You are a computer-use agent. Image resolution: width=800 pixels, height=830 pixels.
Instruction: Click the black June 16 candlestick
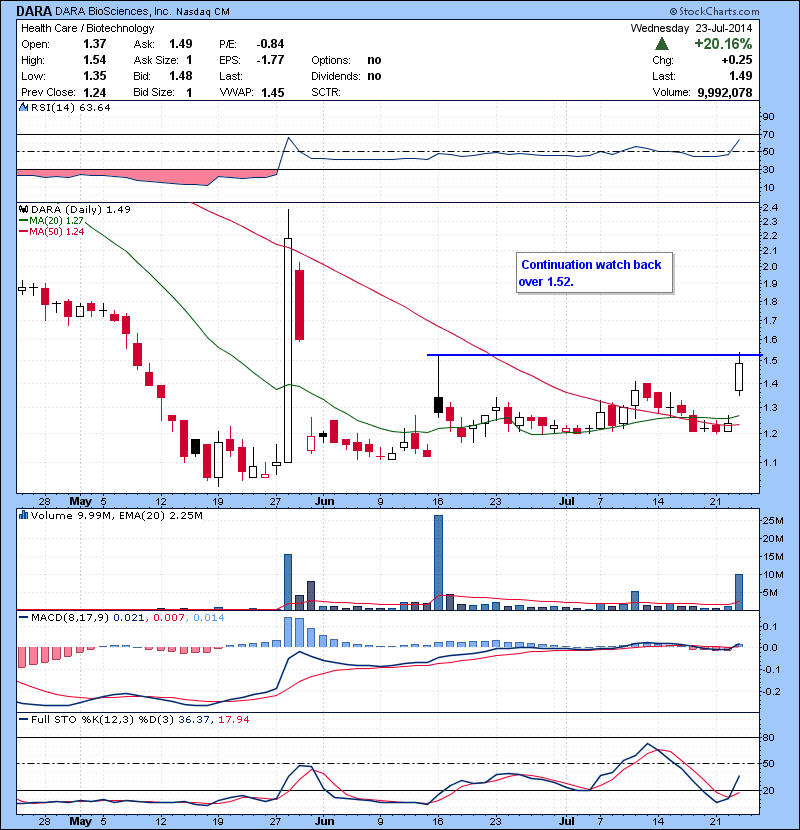[x=438, y=405]
